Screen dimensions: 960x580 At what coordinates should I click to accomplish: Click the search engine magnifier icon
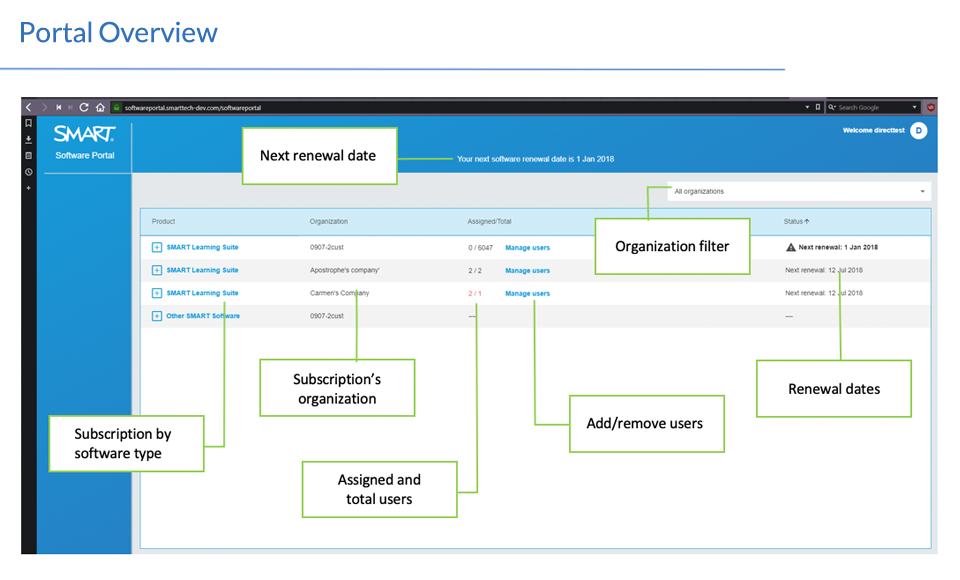click(831, 107)
